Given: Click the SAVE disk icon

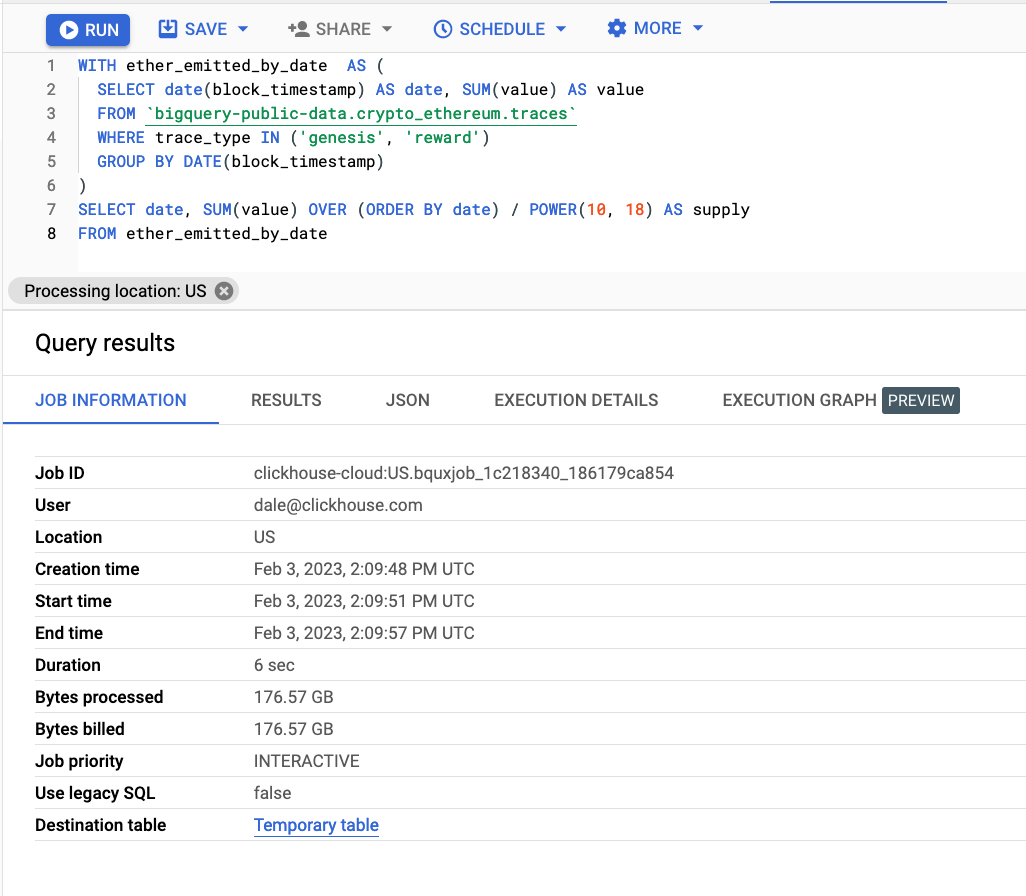Looking at the screenshot, I should [168, 29].
